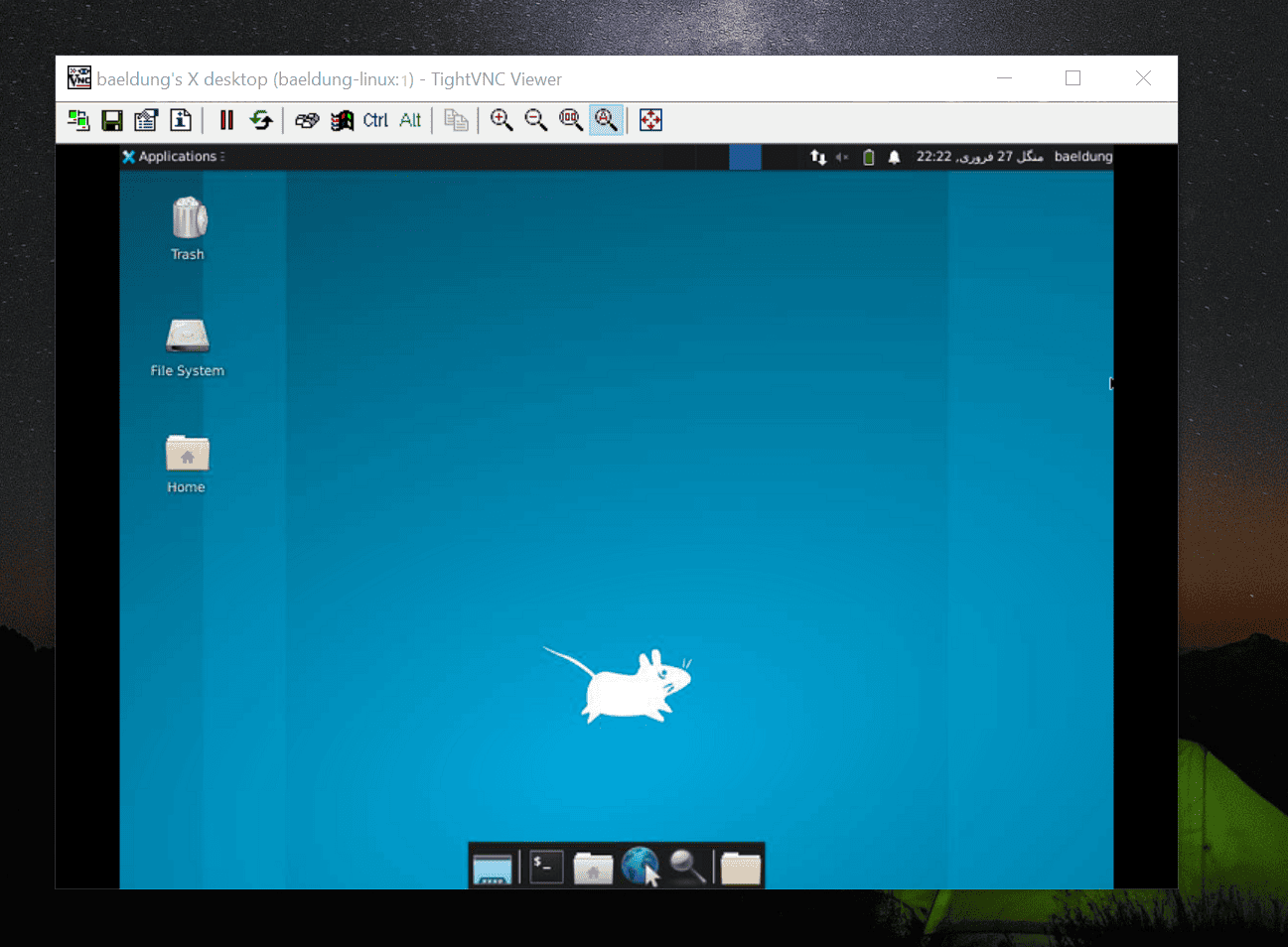1288x947 pixels.
Task: Open file transfer from toolbar
Action: (456, 120)
